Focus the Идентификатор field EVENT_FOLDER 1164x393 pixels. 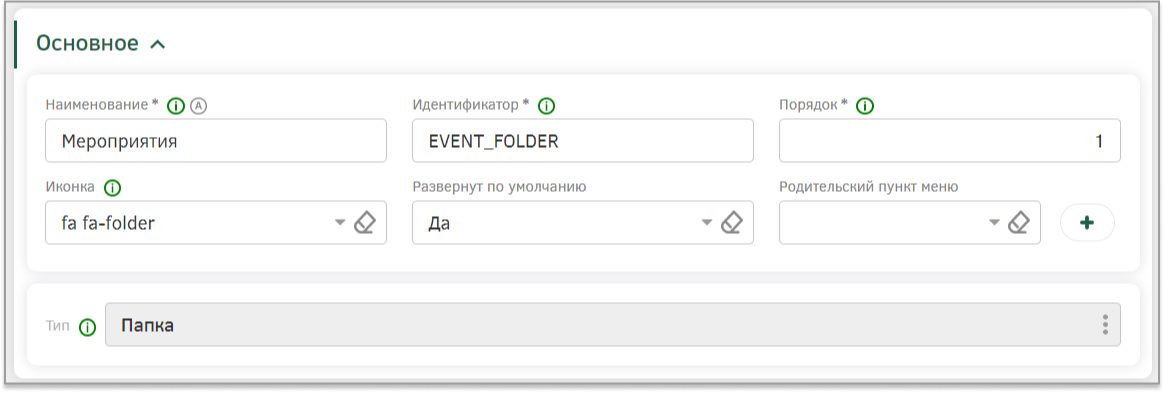(583, 140)
